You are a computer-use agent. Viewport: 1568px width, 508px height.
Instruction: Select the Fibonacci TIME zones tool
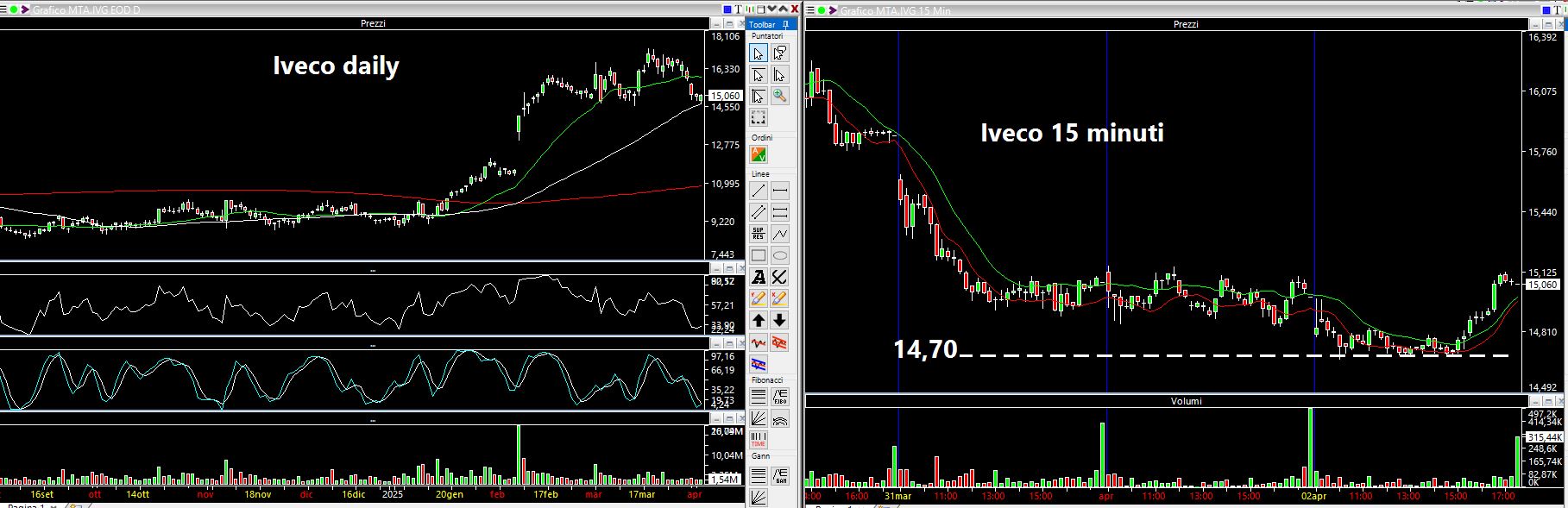(758, 440)
